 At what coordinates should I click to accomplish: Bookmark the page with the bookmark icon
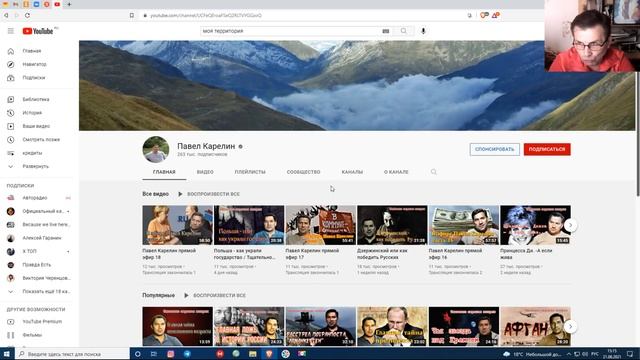tap(131, 15)
